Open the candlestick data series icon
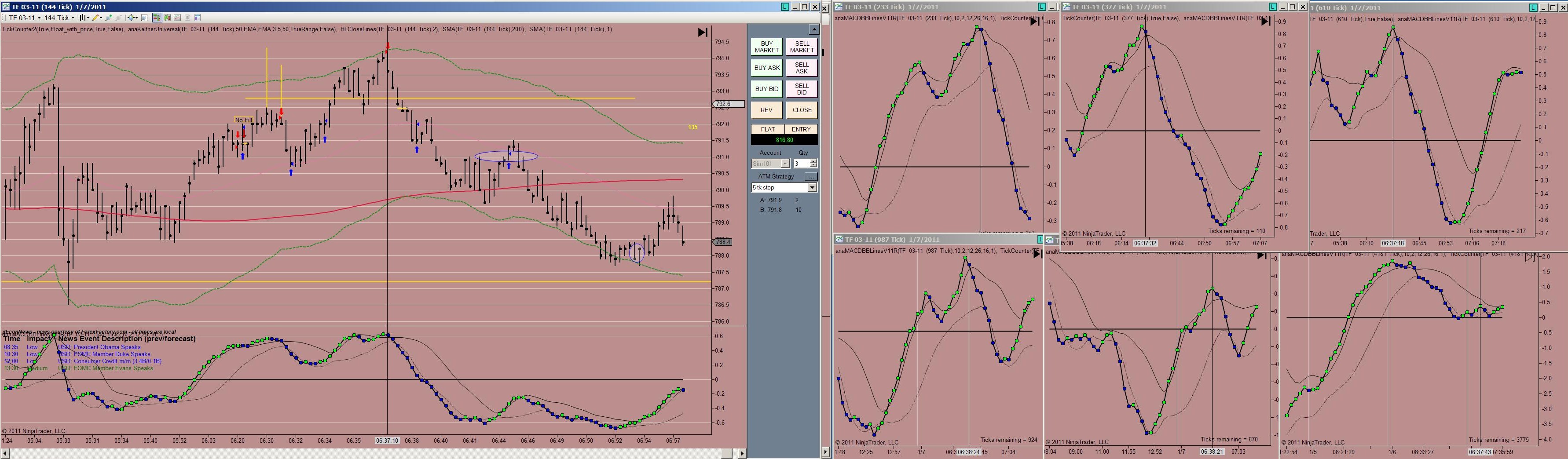1568x459 pixels. click(x=167, y=18)
